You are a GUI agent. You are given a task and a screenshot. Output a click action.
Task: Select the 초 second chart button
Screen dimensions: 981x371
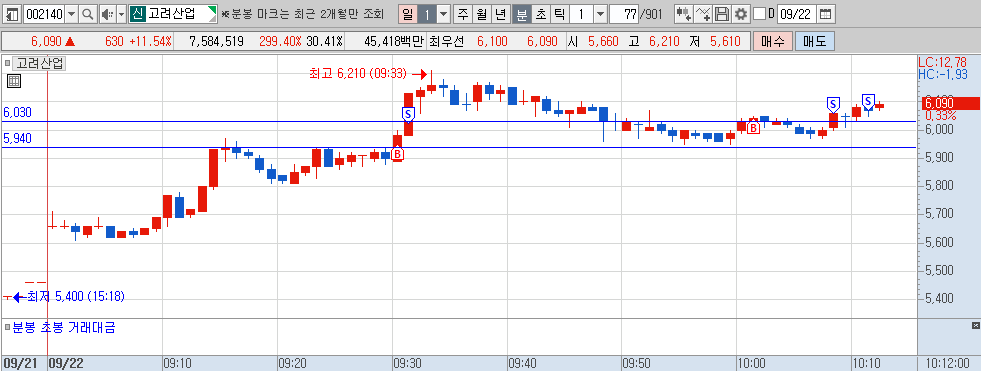[540, 13]
